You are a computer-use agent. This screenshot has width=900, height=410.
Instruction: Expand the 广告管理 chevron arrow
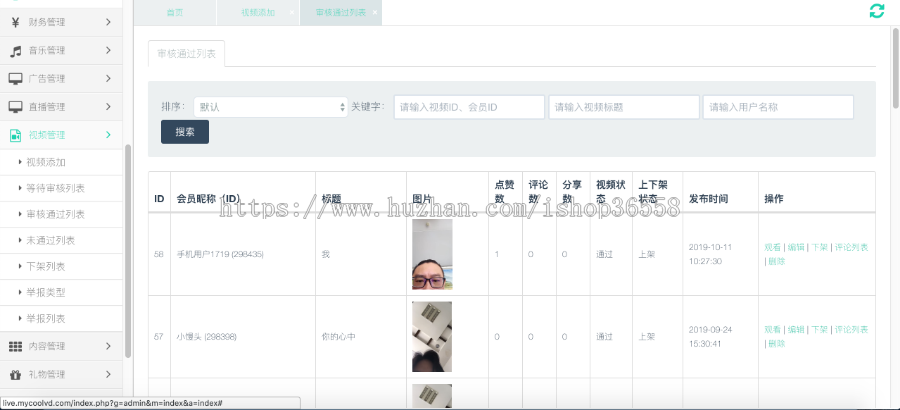tap(108, 79)
